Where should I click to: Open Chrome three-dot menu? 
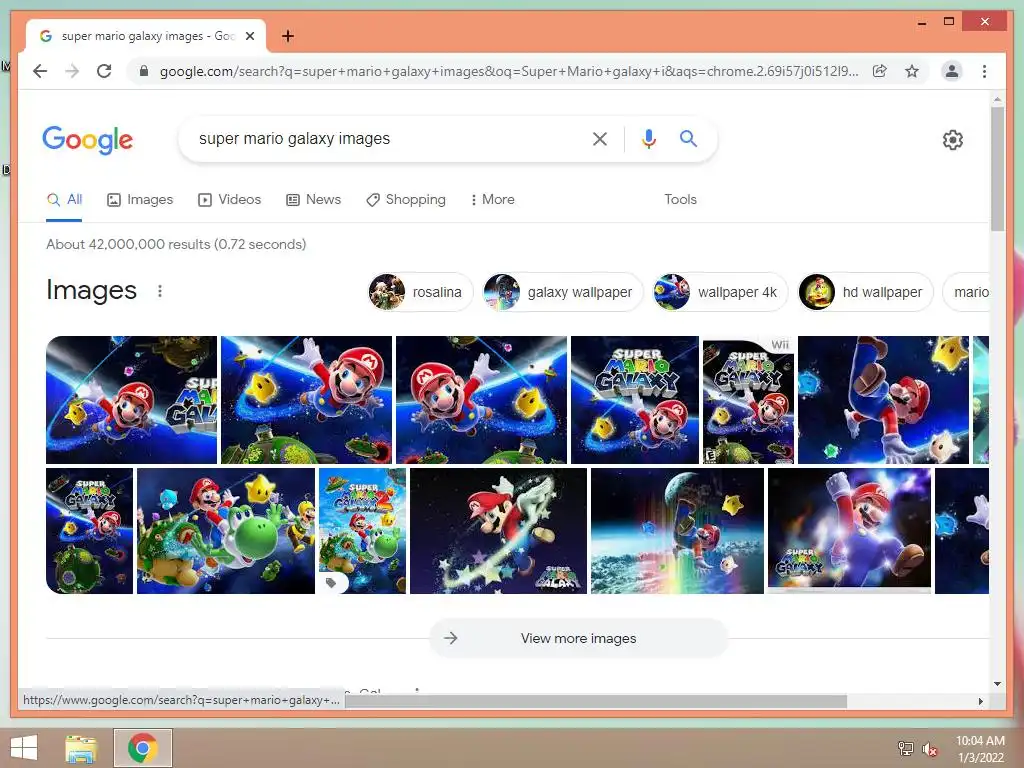click(984, 71)
